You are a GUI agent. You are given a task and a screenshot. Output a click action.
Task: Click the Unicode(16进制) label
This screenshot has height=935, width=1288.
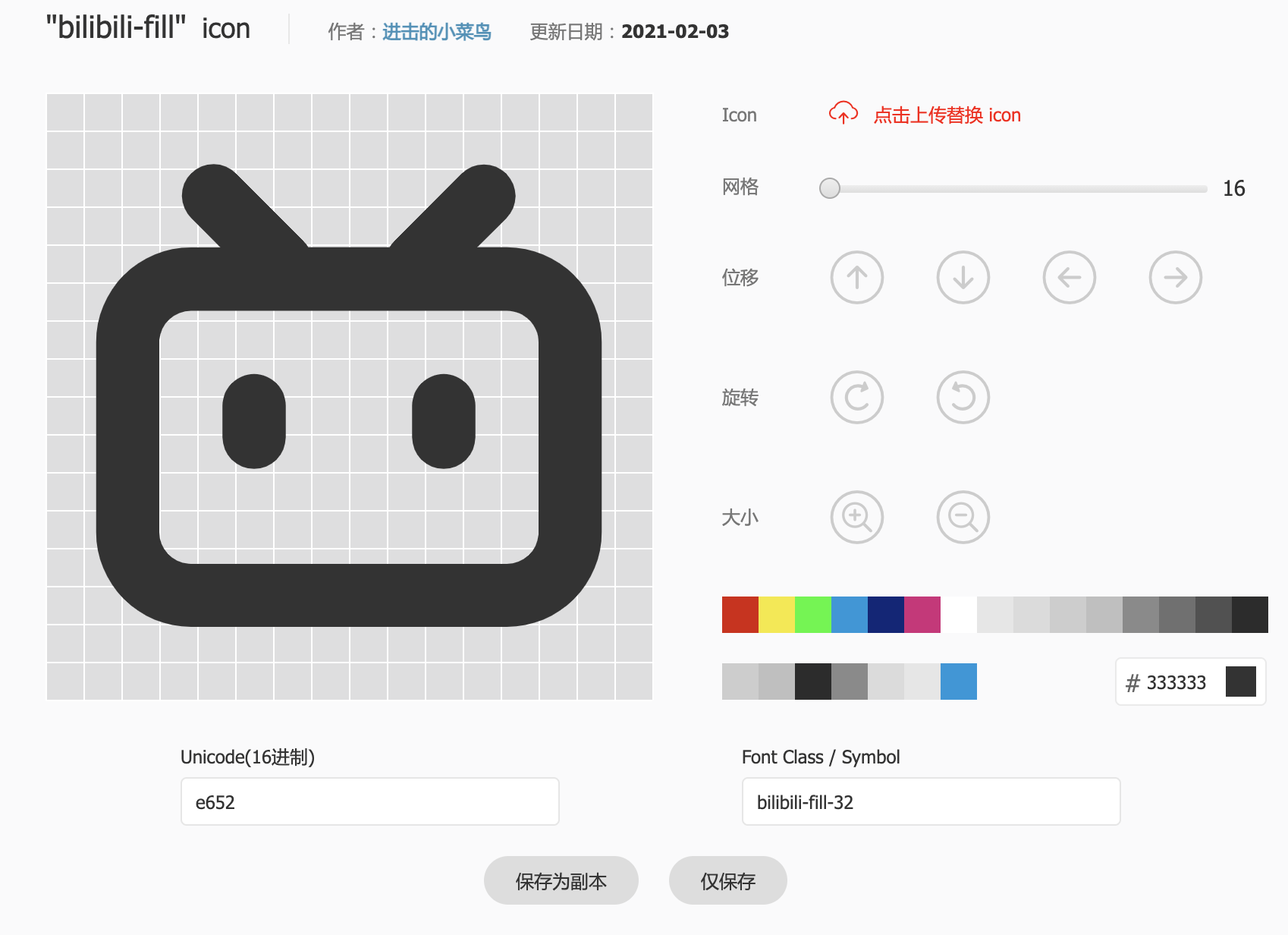coord(247,757)
